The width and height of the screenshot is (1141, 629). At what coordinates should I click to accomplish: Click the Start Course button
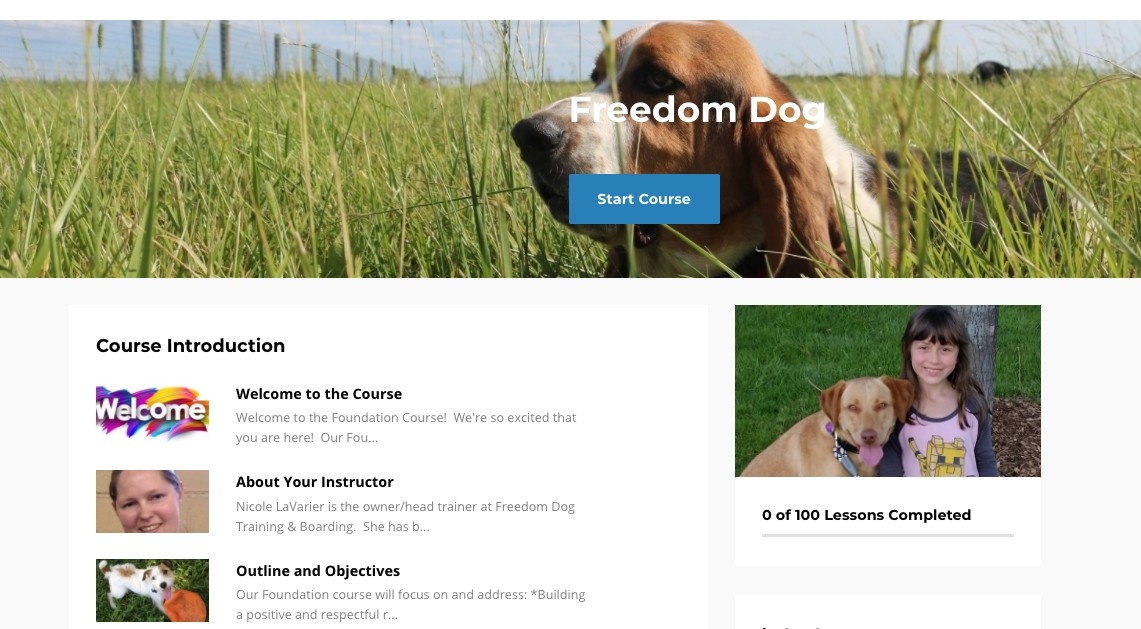[644, 199]
